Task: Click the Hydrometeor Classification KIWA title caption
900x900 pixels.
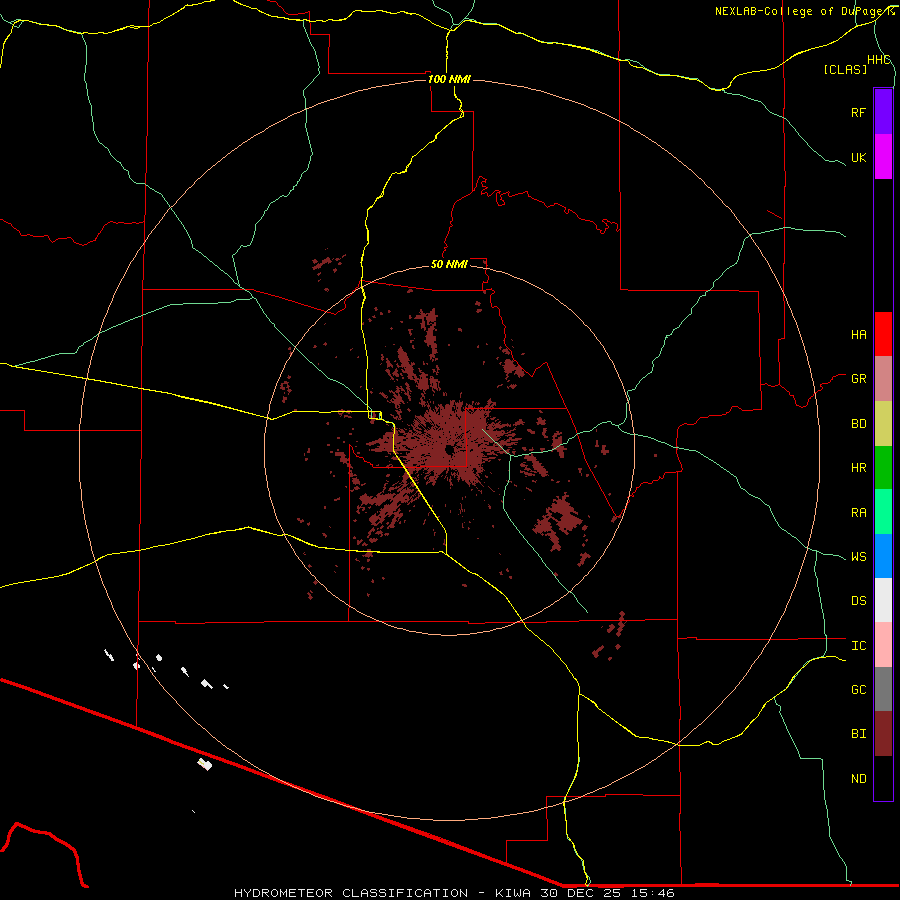Action: point(454,893)
